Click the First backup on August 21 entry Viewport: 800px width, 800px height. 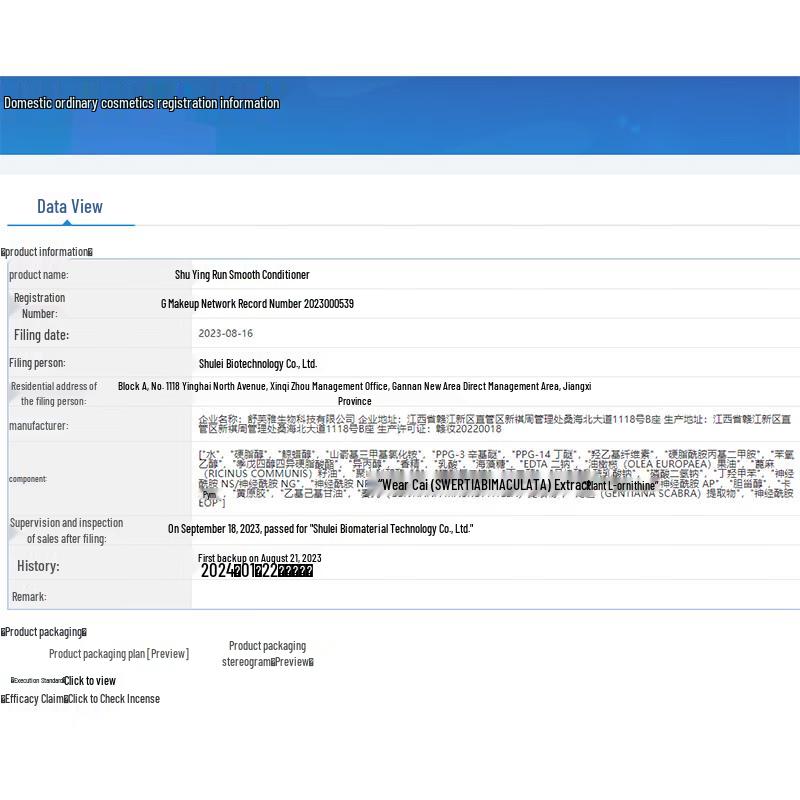[259, 558]
